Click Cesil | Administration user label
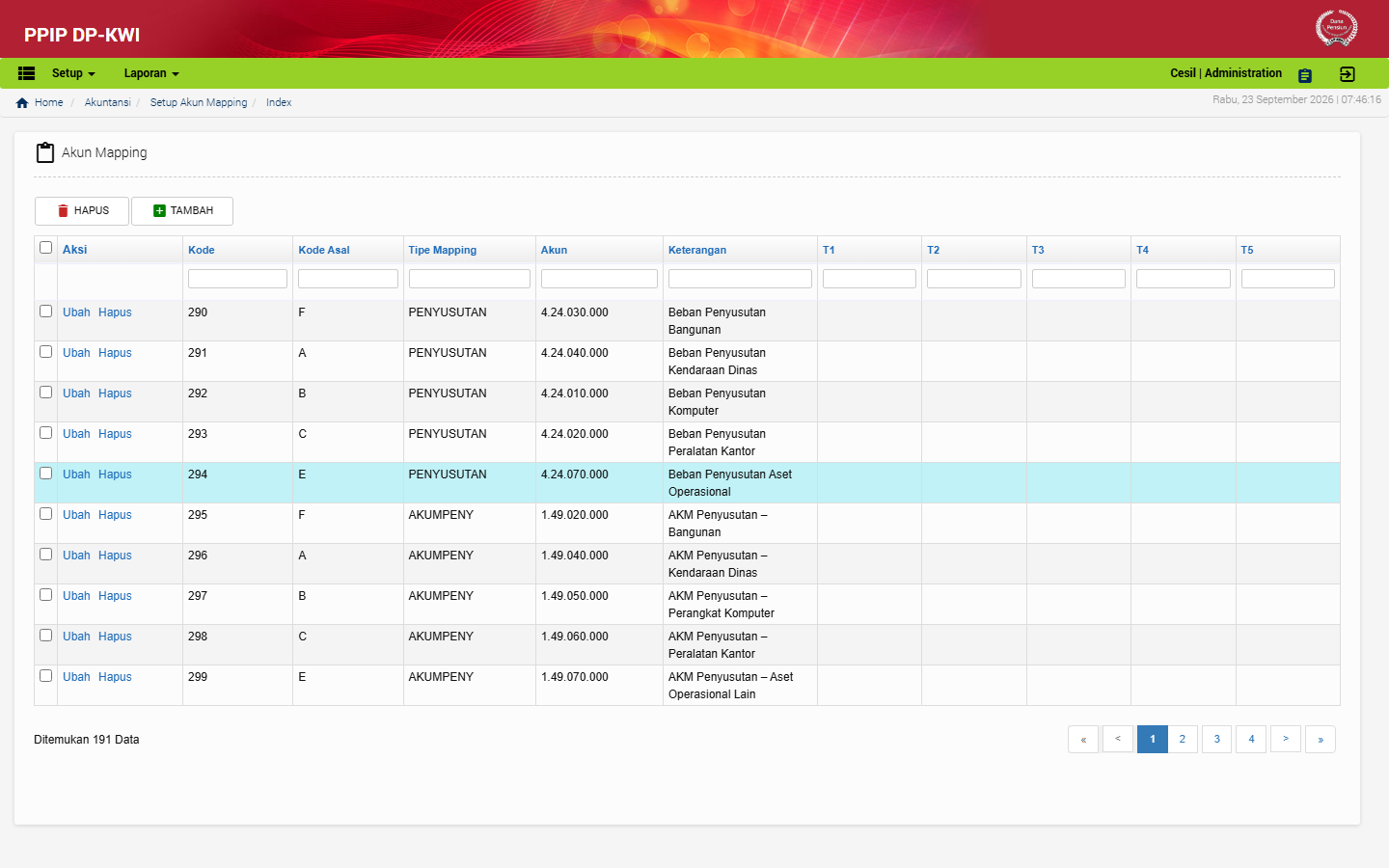 click(1226, 73)
